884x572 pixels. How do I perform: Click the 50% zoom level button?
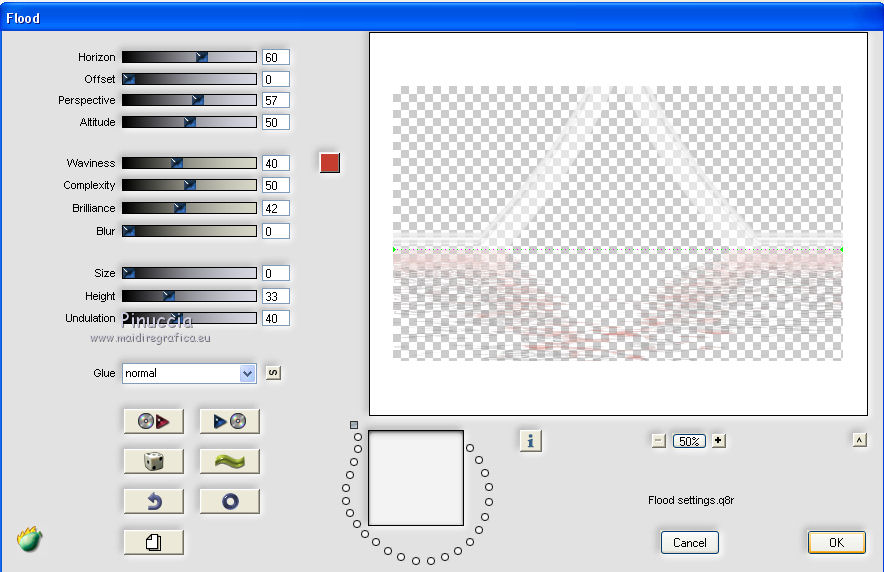tap(689, 441)
